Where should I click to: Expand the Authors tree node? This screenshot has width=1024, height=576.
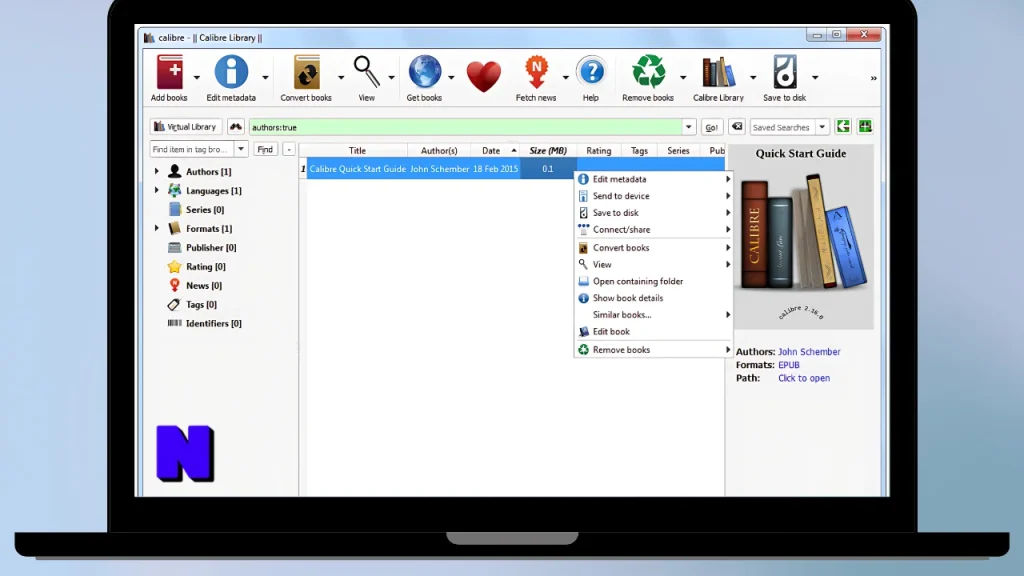[157, 171]
